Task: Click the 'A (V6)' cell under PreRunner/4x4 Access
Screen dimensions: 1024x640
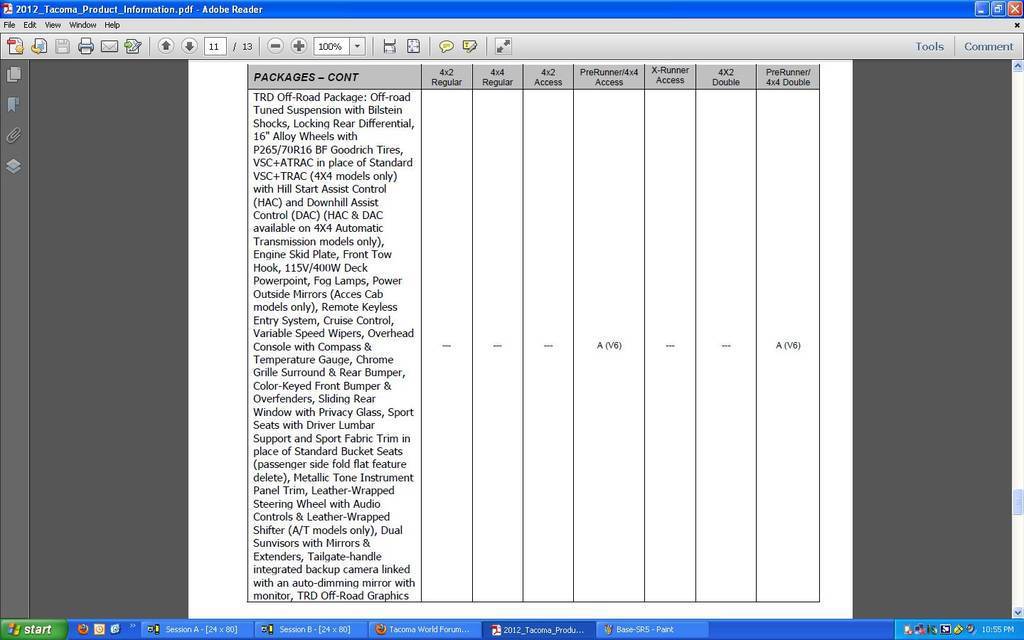Action: [x=609, y=345]
